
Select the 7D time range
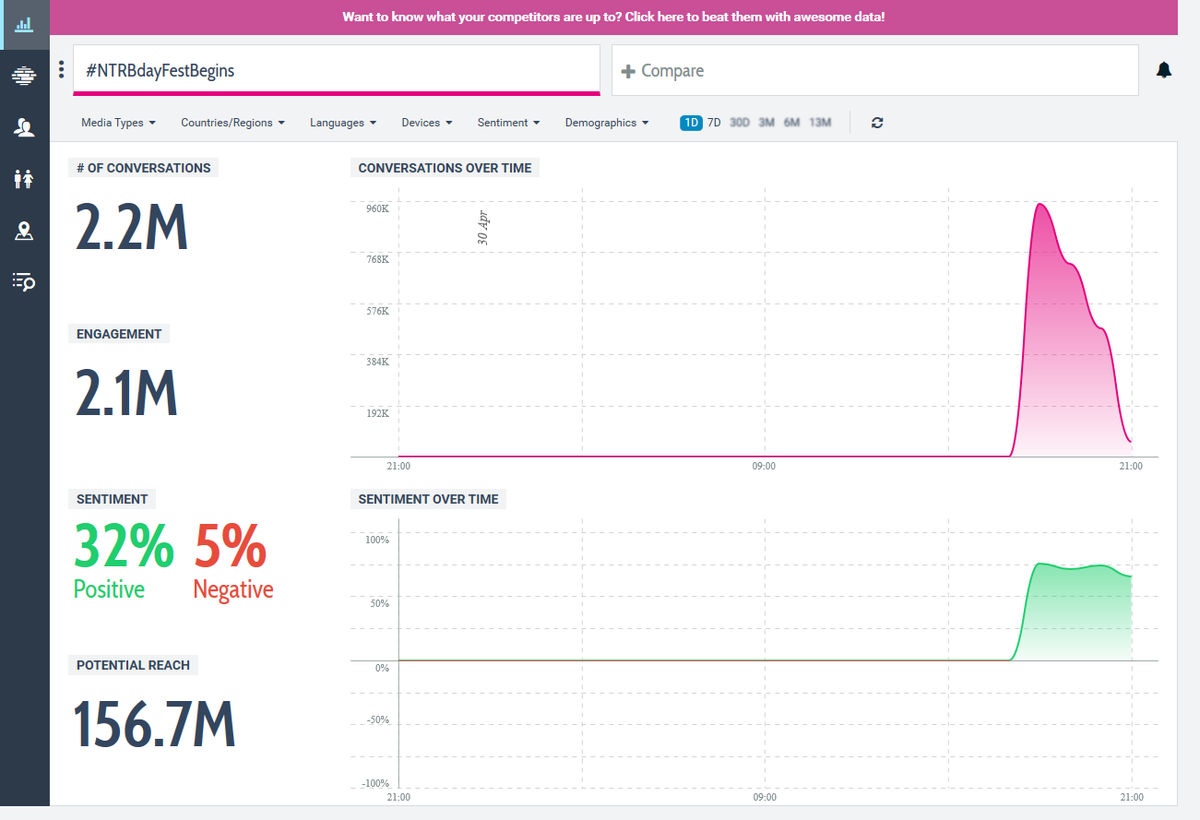pyautogui.click(x=714, y=123)
